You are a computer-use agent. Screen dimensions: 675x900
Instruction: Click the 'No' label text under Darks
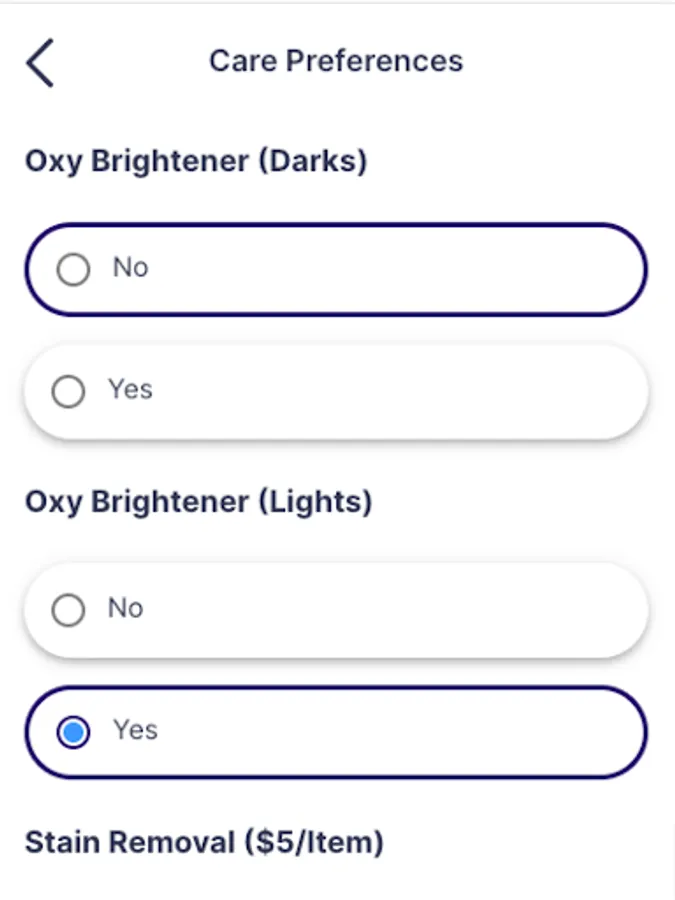click(x=130, y=268)
